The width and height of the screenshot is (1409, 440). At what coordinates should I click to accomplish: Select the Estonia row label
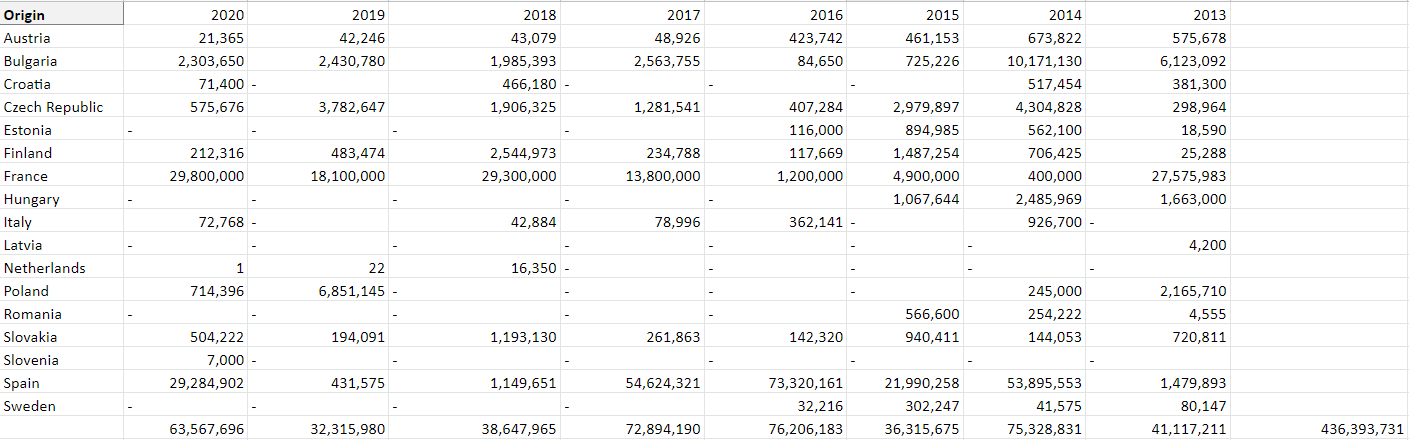point(62,130)
